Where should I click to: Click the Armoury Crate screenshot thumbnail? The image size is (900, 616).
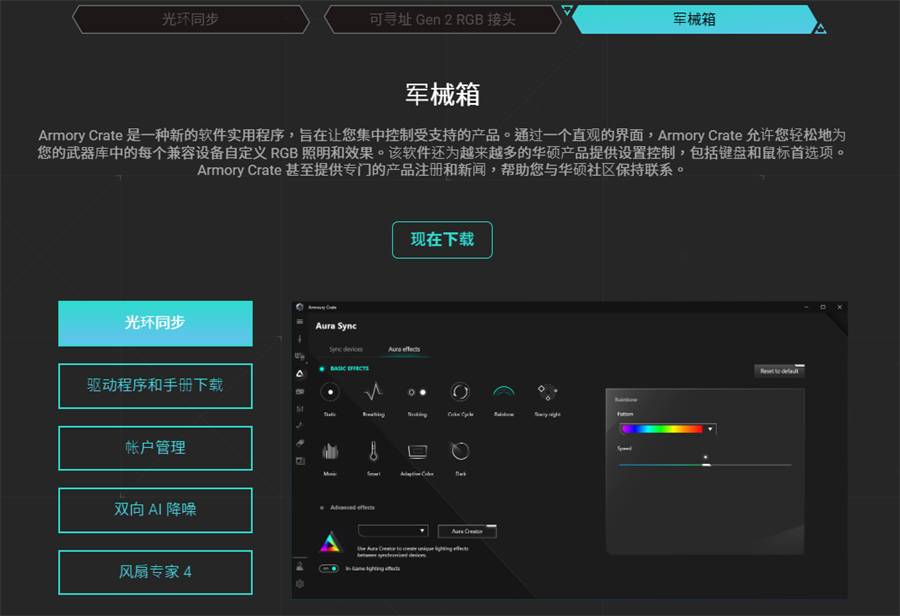click(x=569, y=450)
